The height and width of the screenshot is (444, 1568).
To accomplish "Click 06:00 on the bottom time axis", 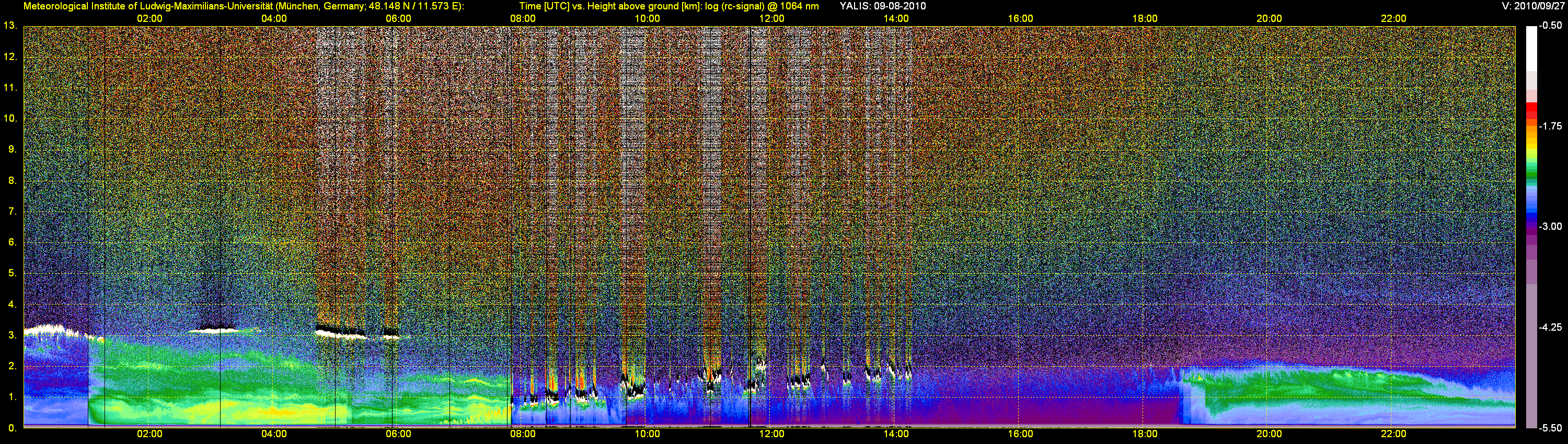I will coord(399,434).
